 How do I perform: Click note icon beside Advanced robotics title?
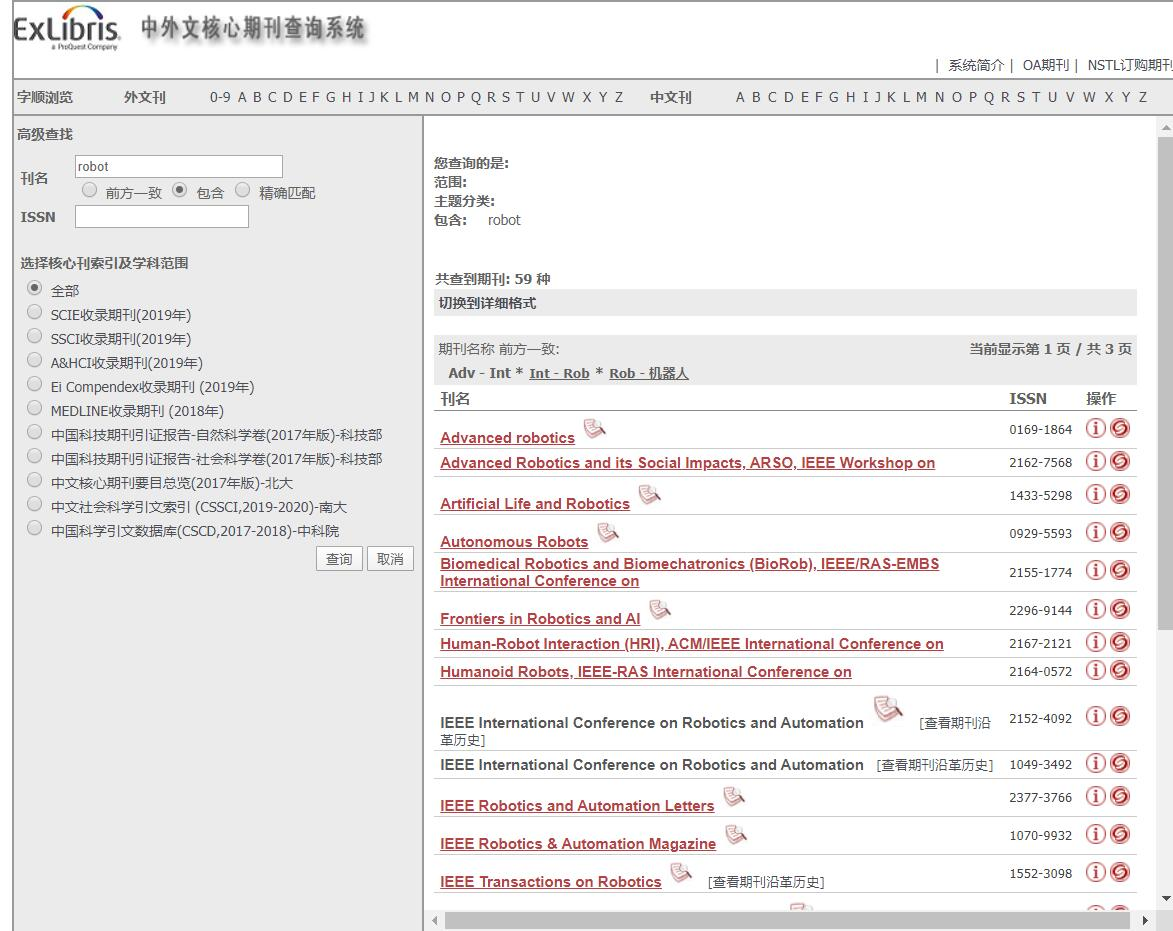(594, 428)
